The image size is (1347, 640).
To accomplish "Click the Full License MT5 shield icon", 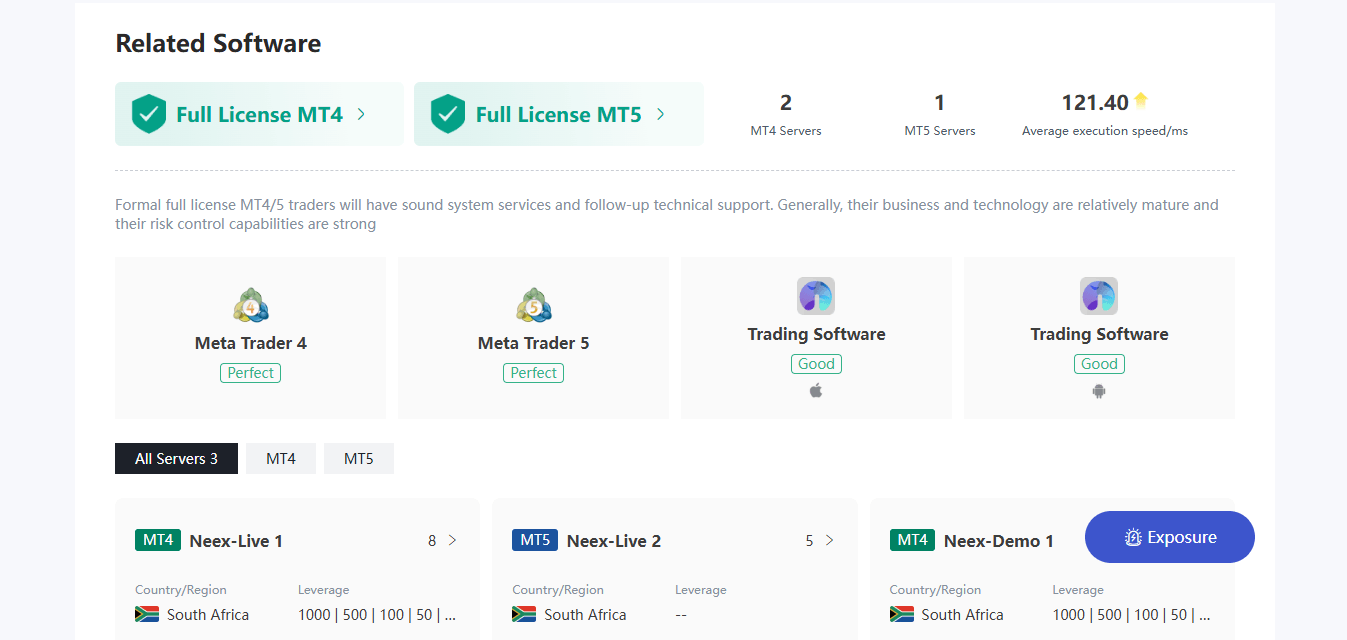I will [x=448, y=114].
